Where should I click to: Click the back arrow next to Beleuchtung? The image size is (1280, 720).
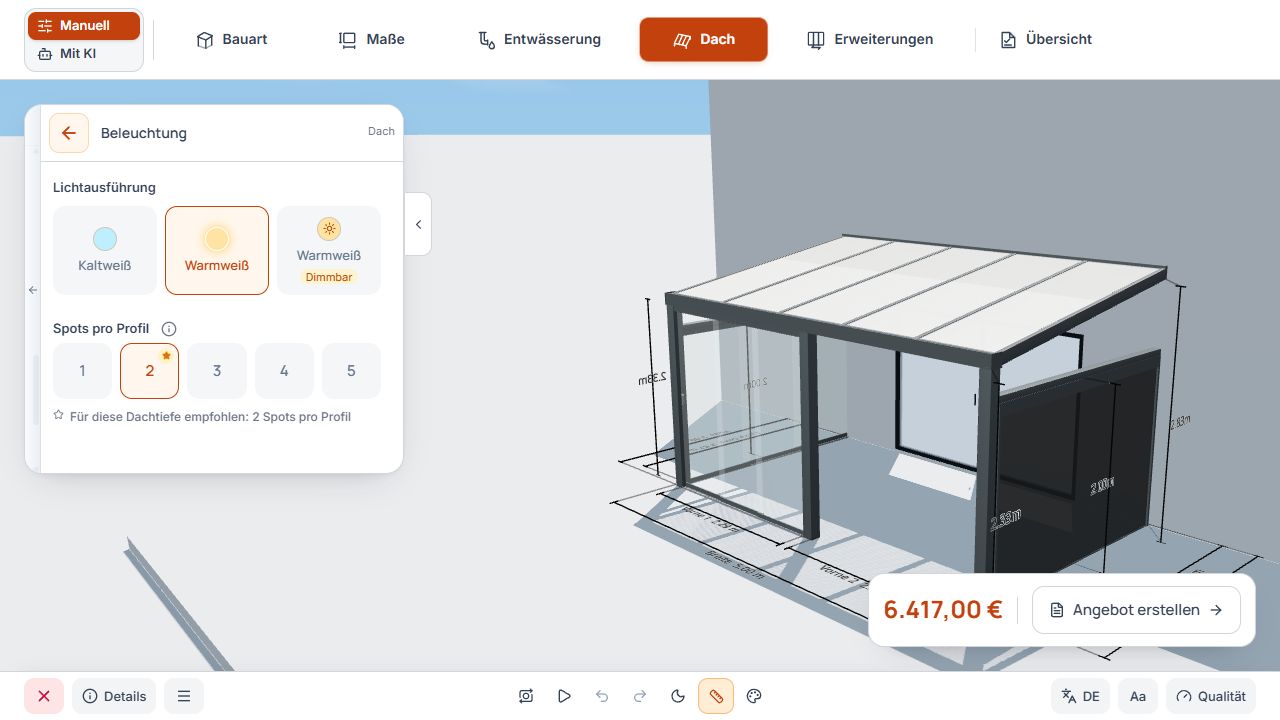69,133
